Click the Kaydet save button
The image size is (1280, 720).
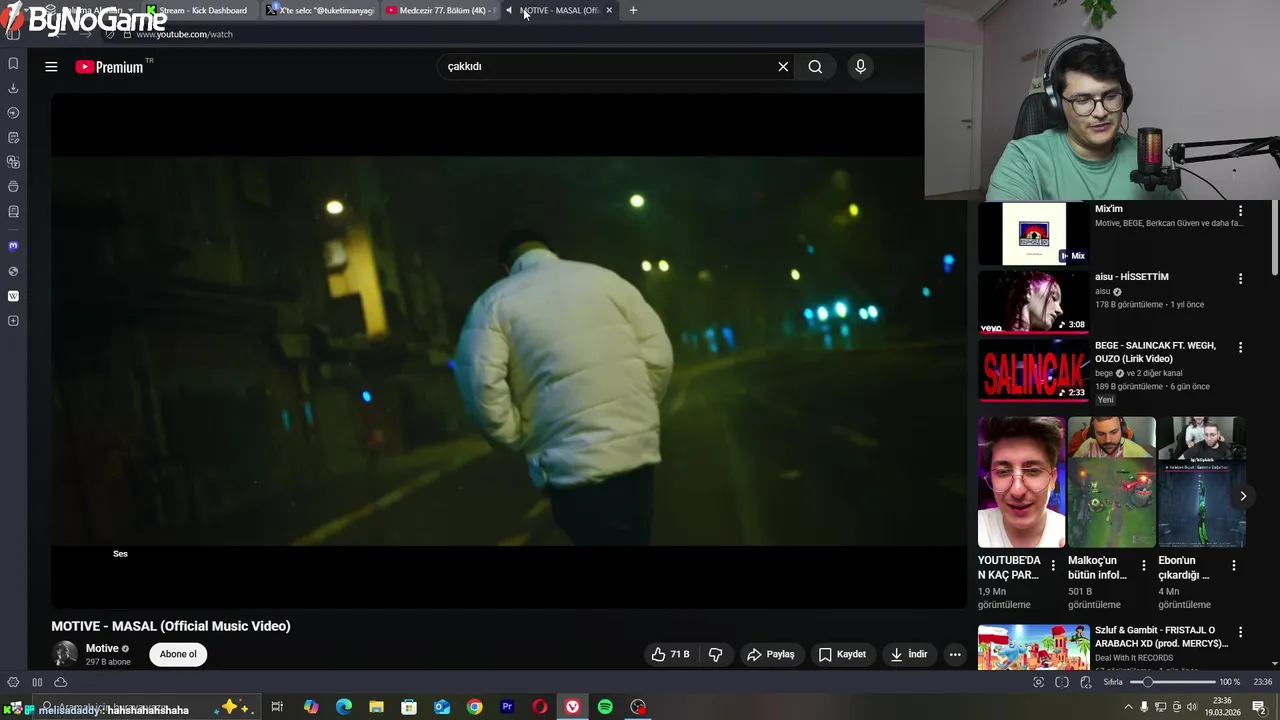coord(842,654)
